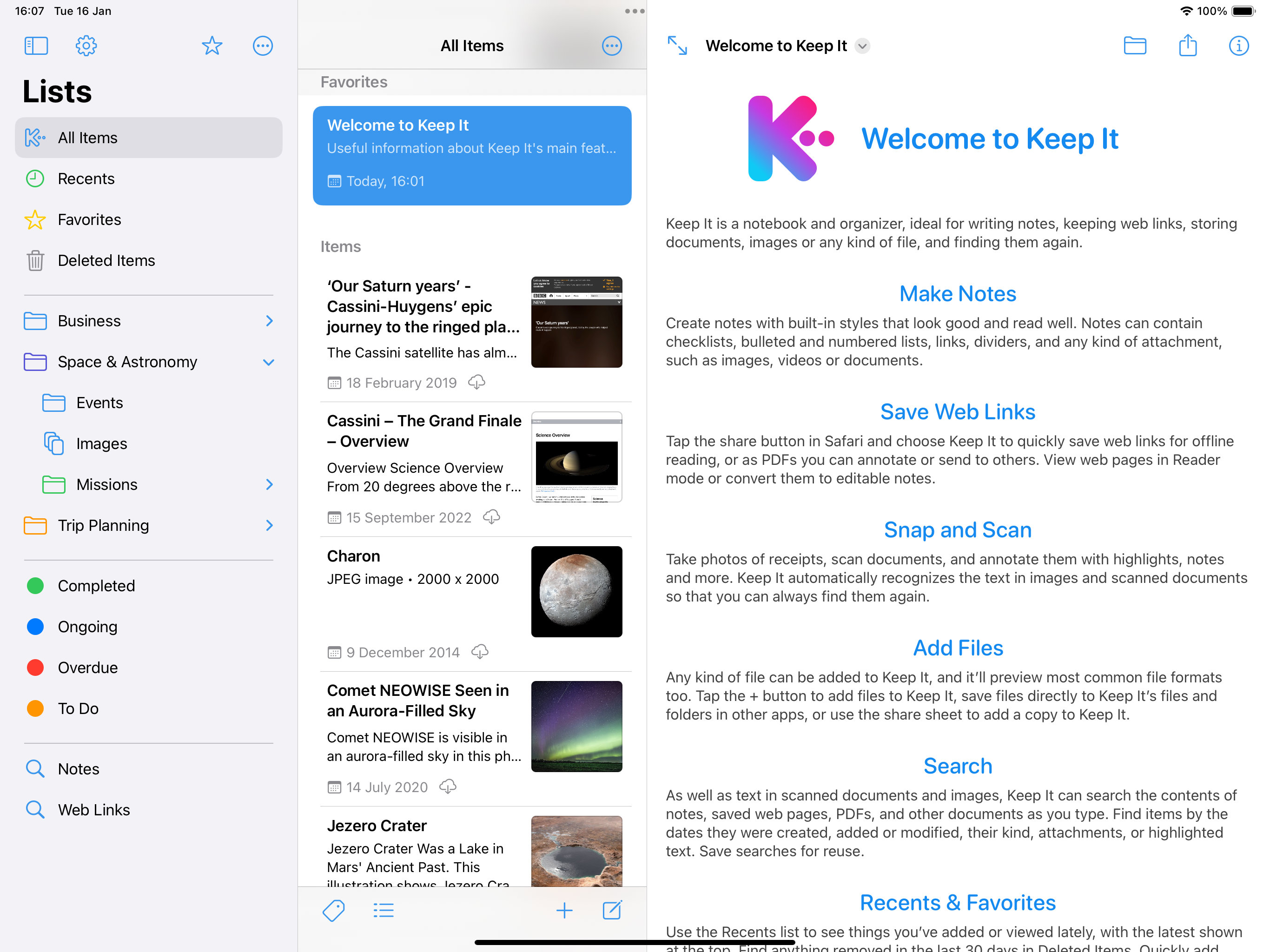Tap the three dots at top of window
The image size is (1270, 952).
[635, 11]
